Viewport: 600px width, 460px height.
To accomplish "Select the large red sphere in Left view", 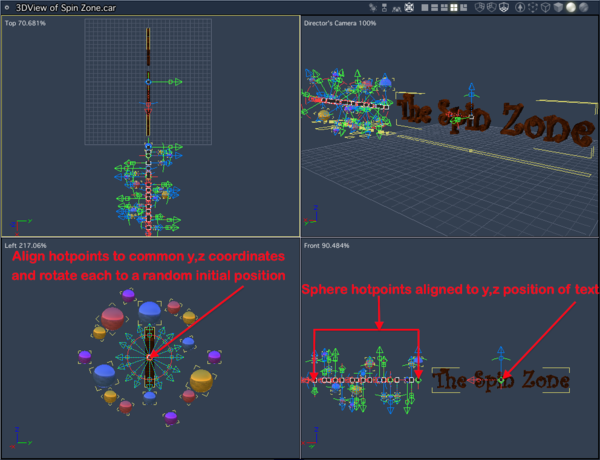I will [112, 318].
